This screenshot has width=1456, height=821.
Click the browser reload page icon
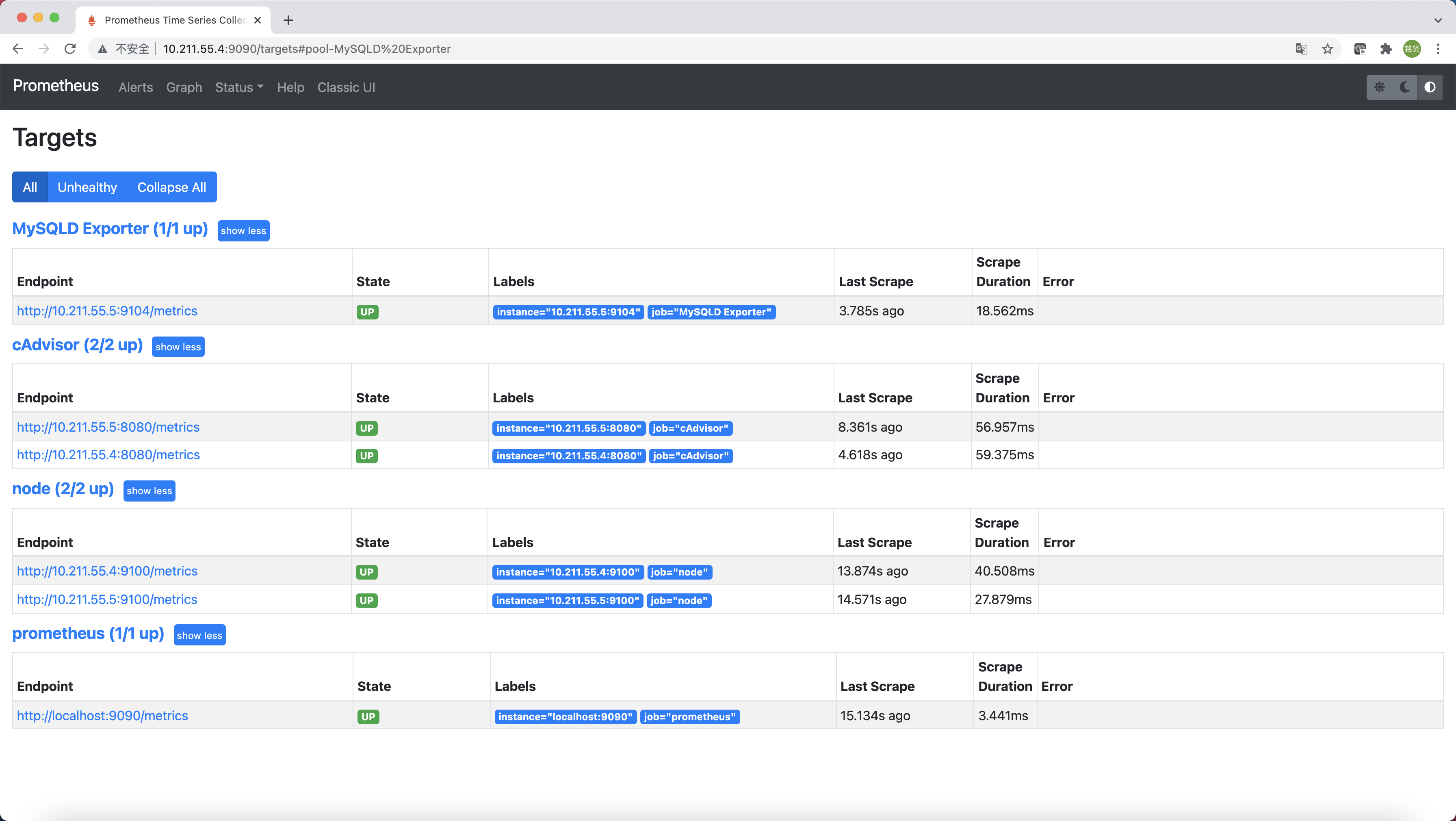[70, 49]
